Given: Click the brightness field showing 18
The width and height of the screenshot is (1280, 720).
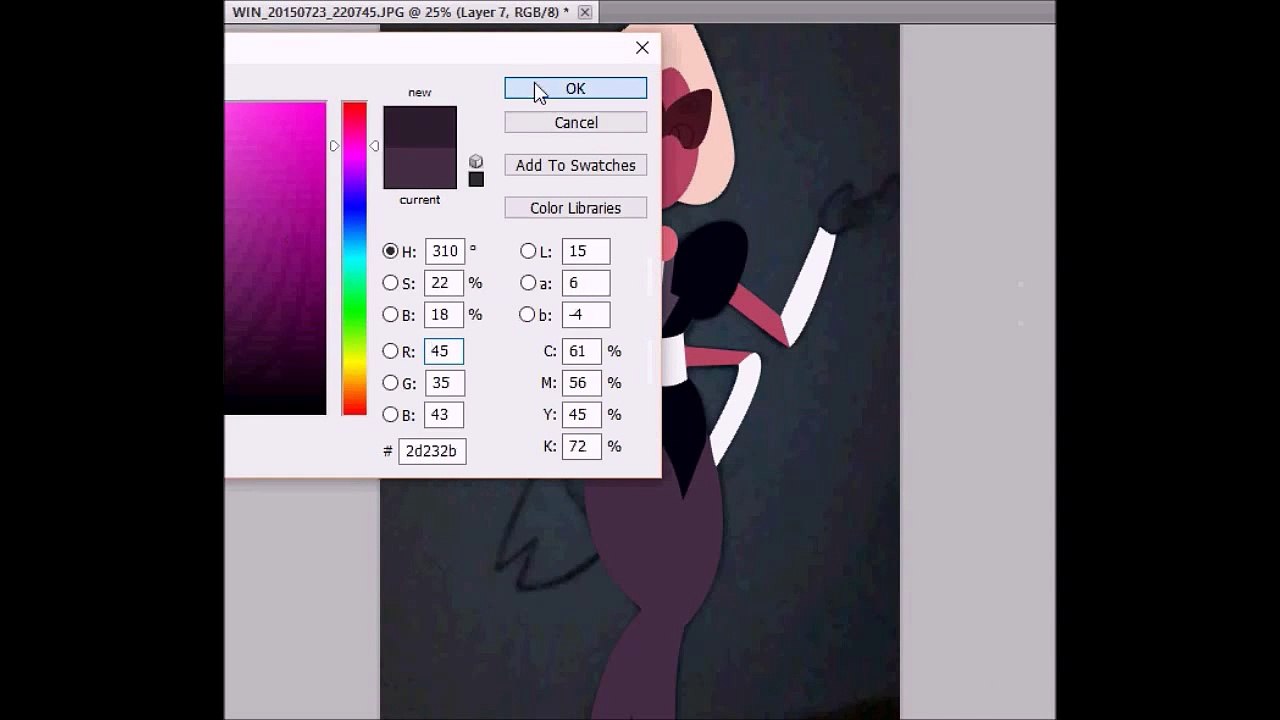Looking at the screenshot, I should click(444, 314).
